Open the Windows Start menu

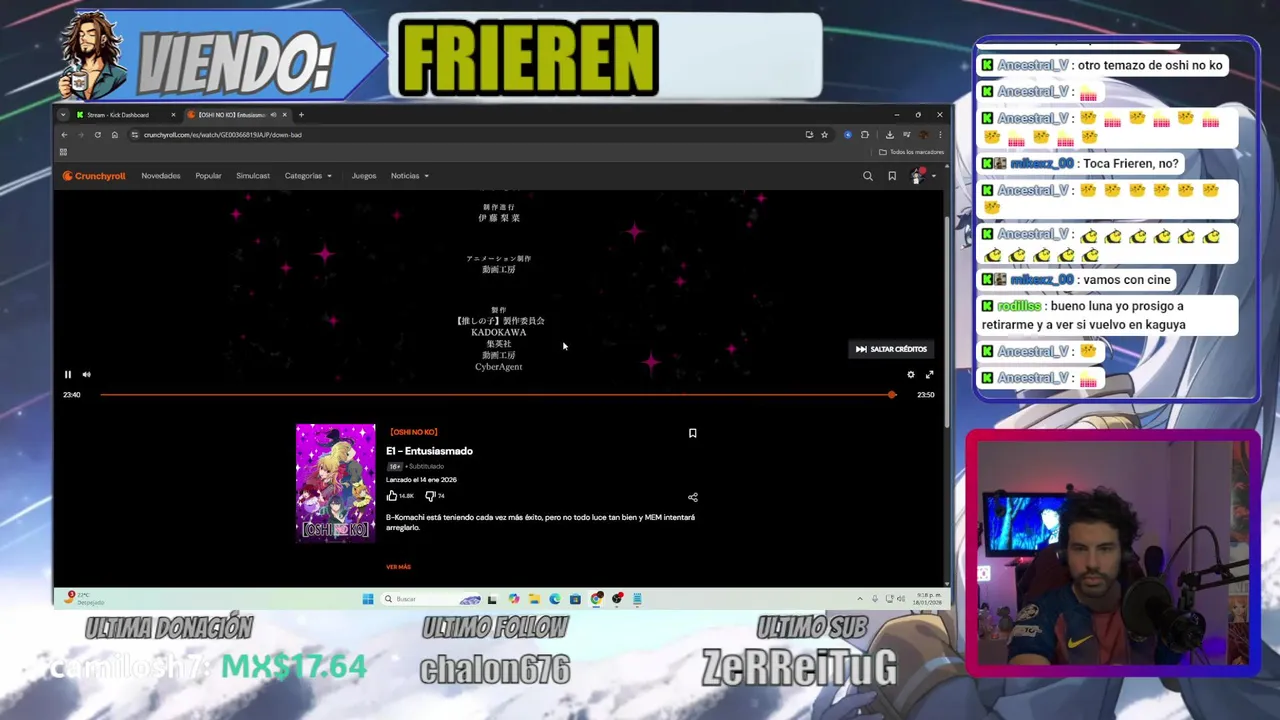click(368, 599)
